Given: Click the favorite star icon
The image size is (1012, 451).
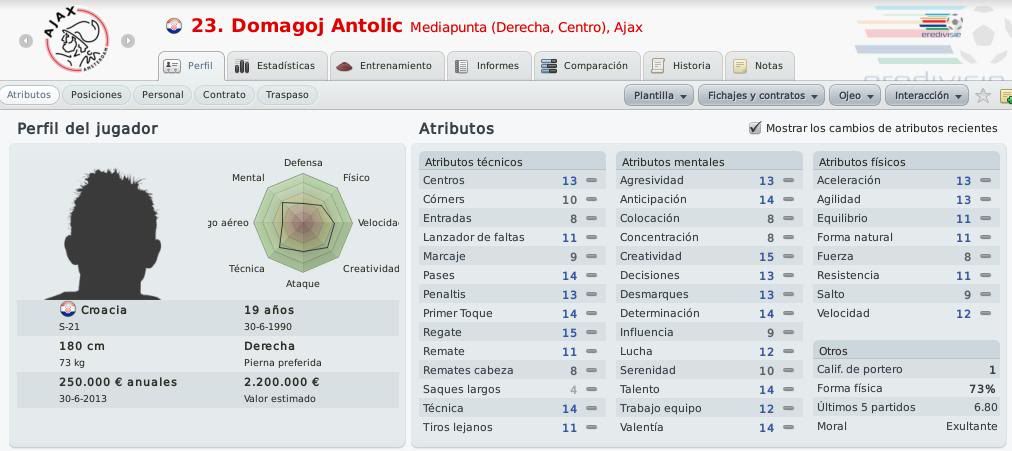Looking at the screenshot, I should coord(982,95).
